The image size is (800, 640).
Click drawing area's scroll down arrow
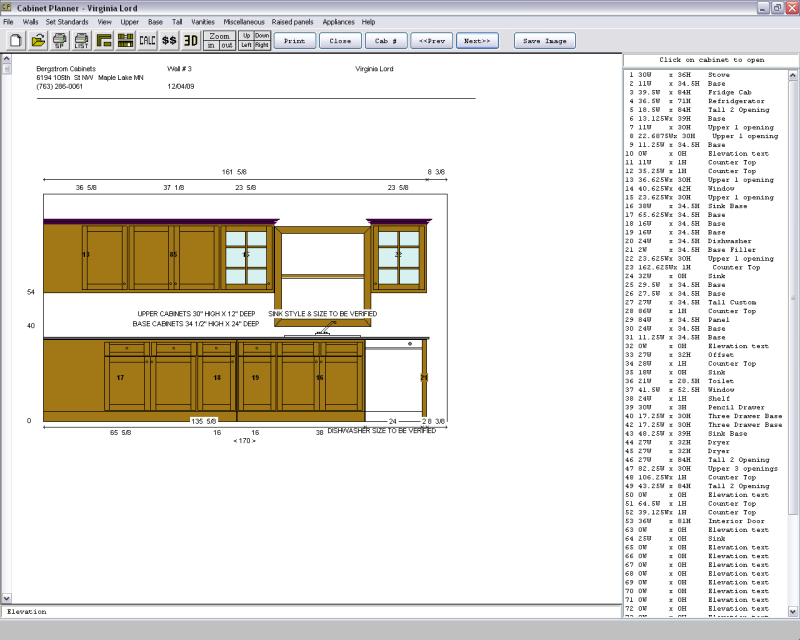[6, 598]
